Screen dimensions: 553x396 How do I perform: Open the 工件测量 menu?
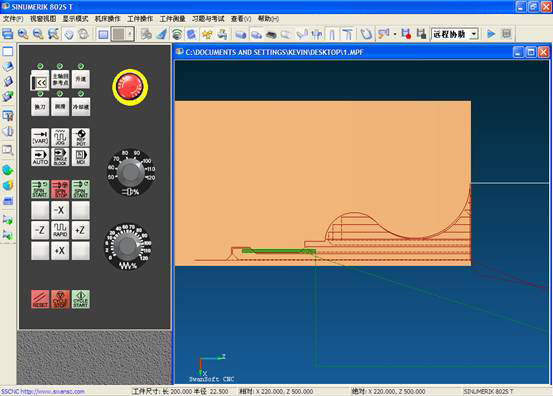[172, 19]
